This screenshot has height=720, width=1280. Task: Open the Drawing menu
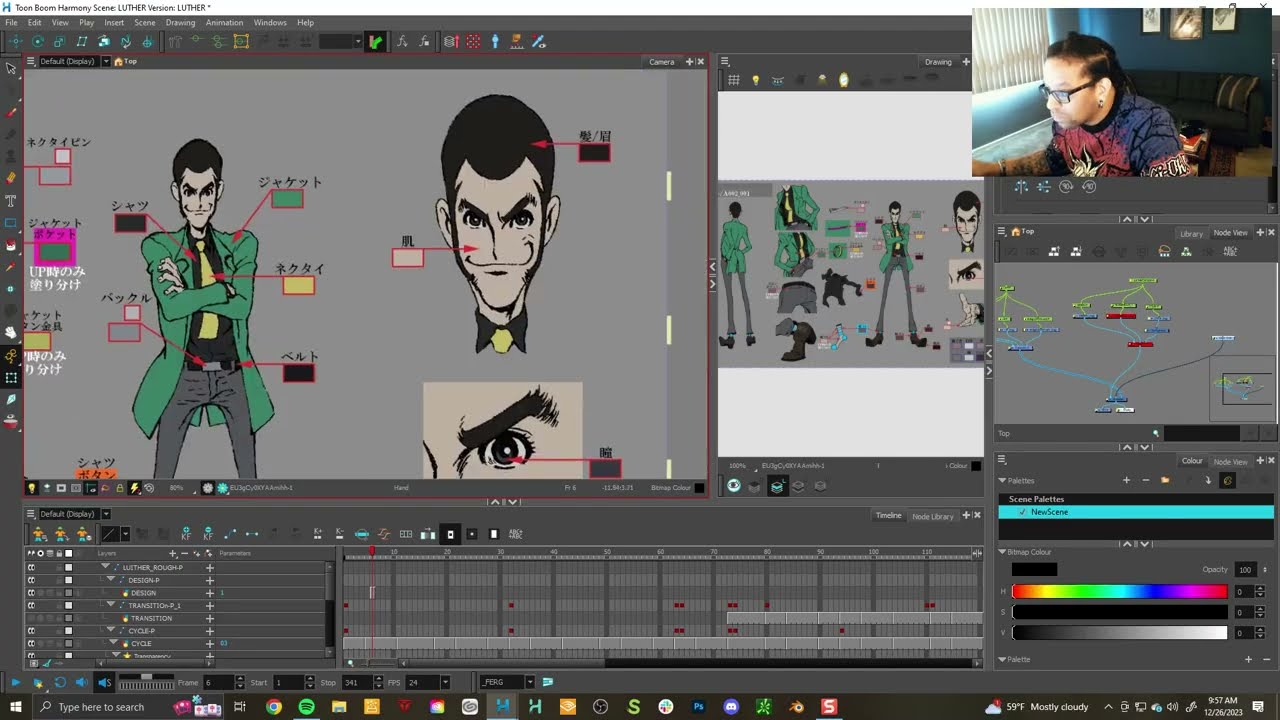(x=180, y=22)
